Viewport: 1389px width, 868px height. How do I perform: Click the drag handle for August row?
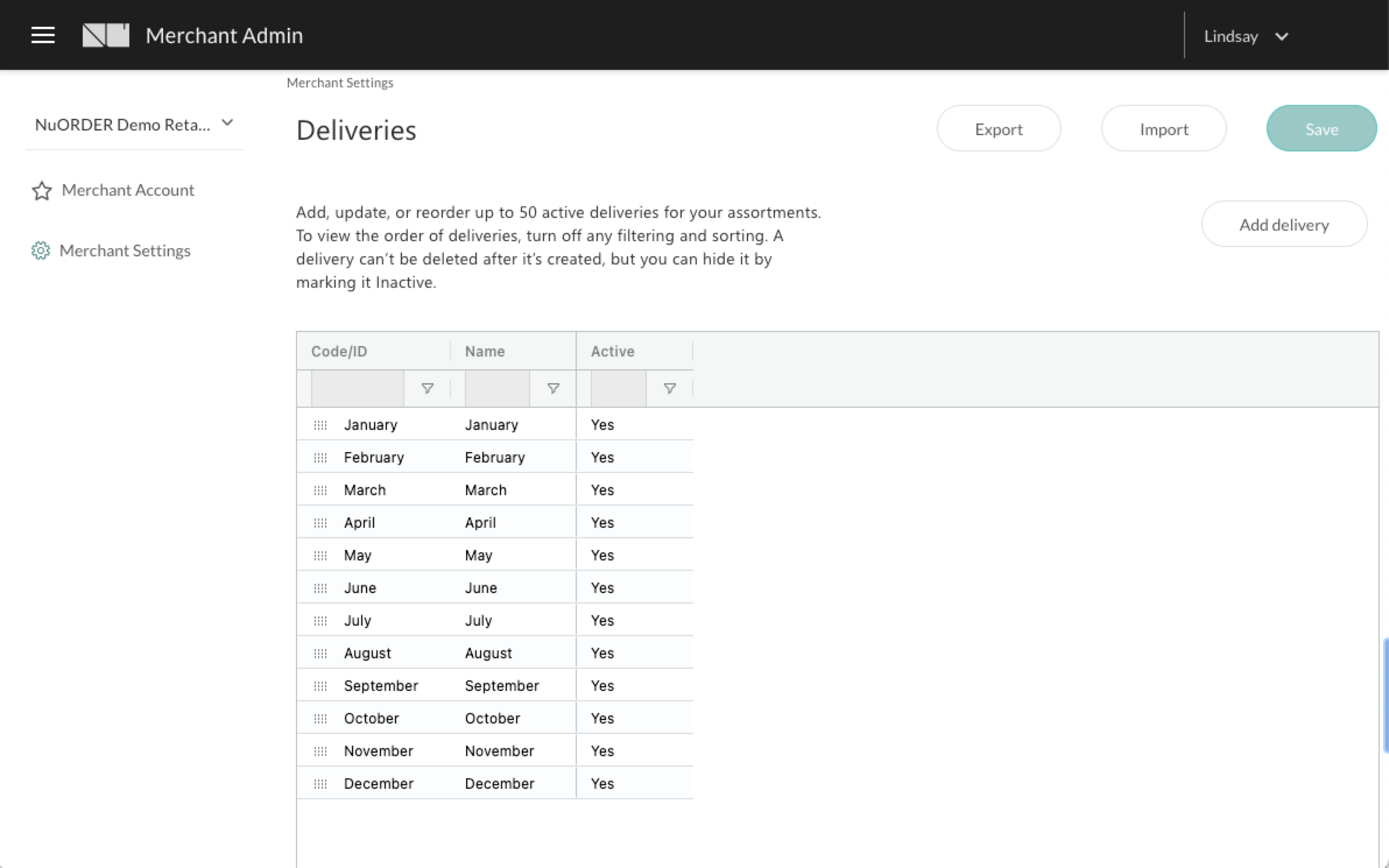[x=320, y=653]
